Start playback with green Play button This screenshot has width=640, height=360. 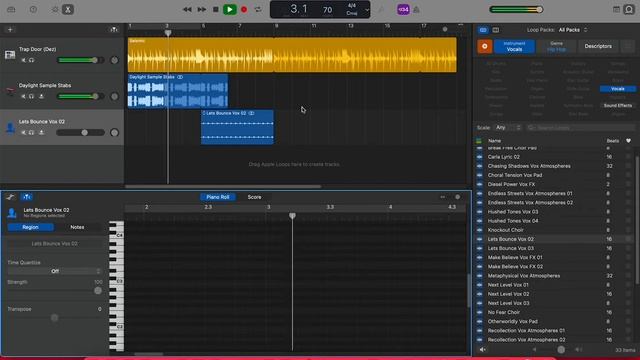point(230,9)
